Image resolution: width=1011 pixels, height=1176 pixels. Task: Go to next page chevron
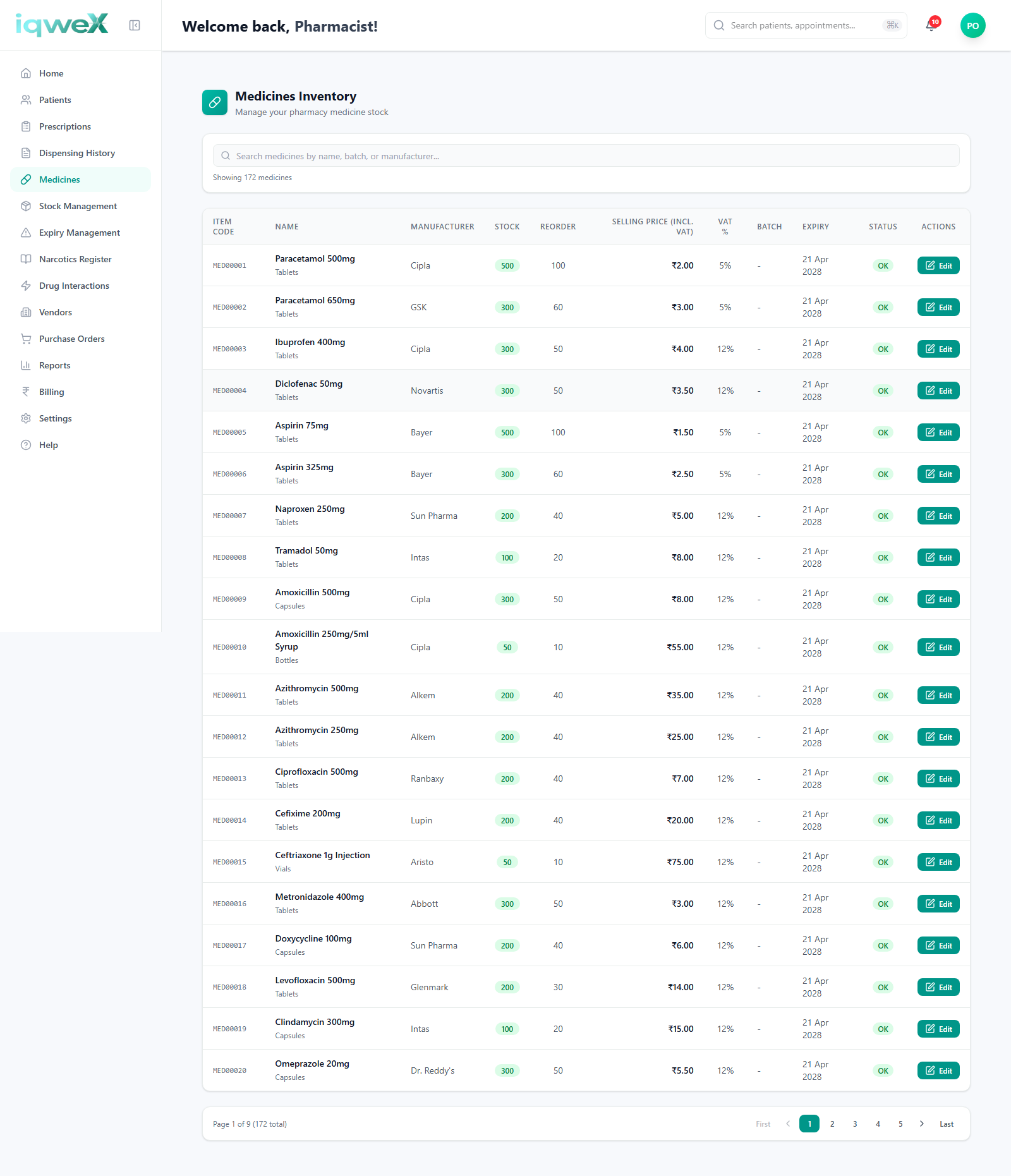click(x=922, y=1124)
